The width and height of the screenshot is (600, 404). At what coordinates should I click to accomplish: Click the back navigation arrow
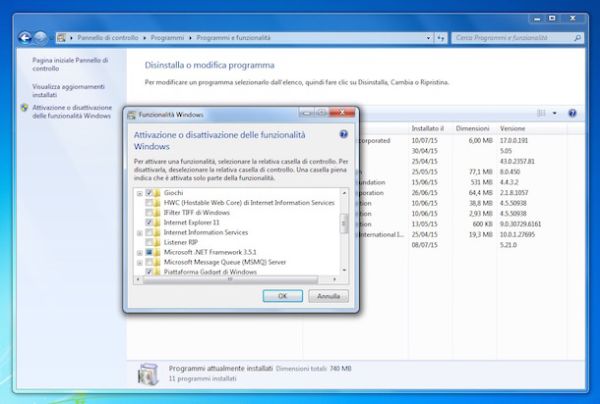(x=24, y=37)
